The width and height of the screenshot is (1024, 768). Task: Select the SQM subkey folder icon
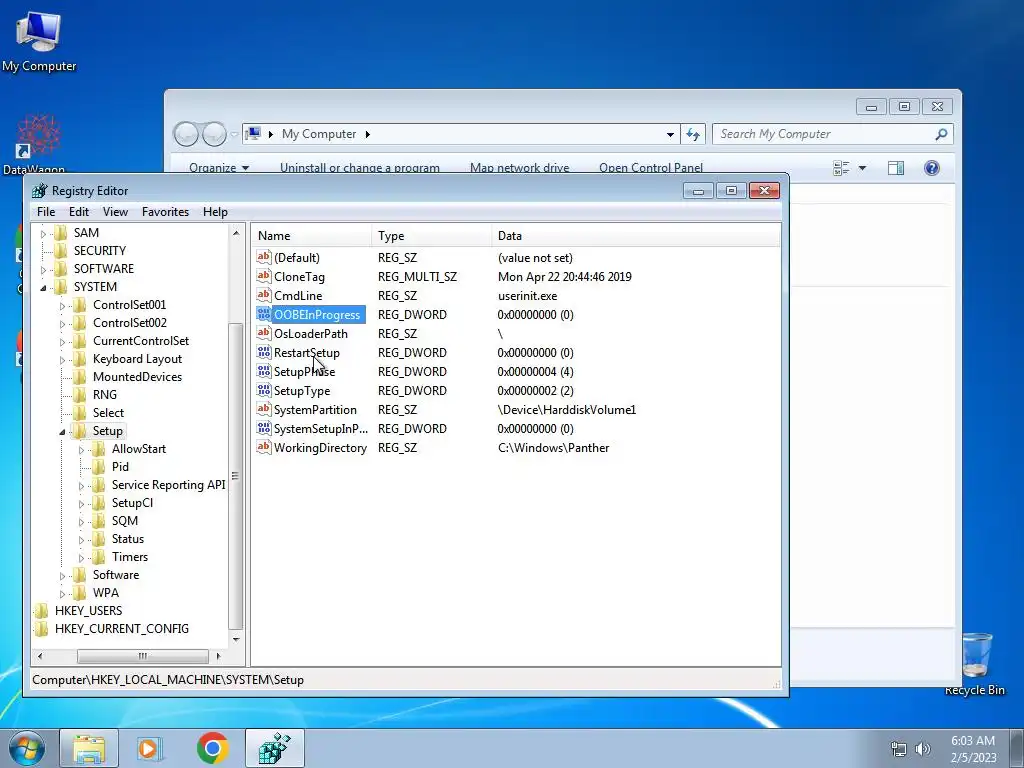click(99, 520)
